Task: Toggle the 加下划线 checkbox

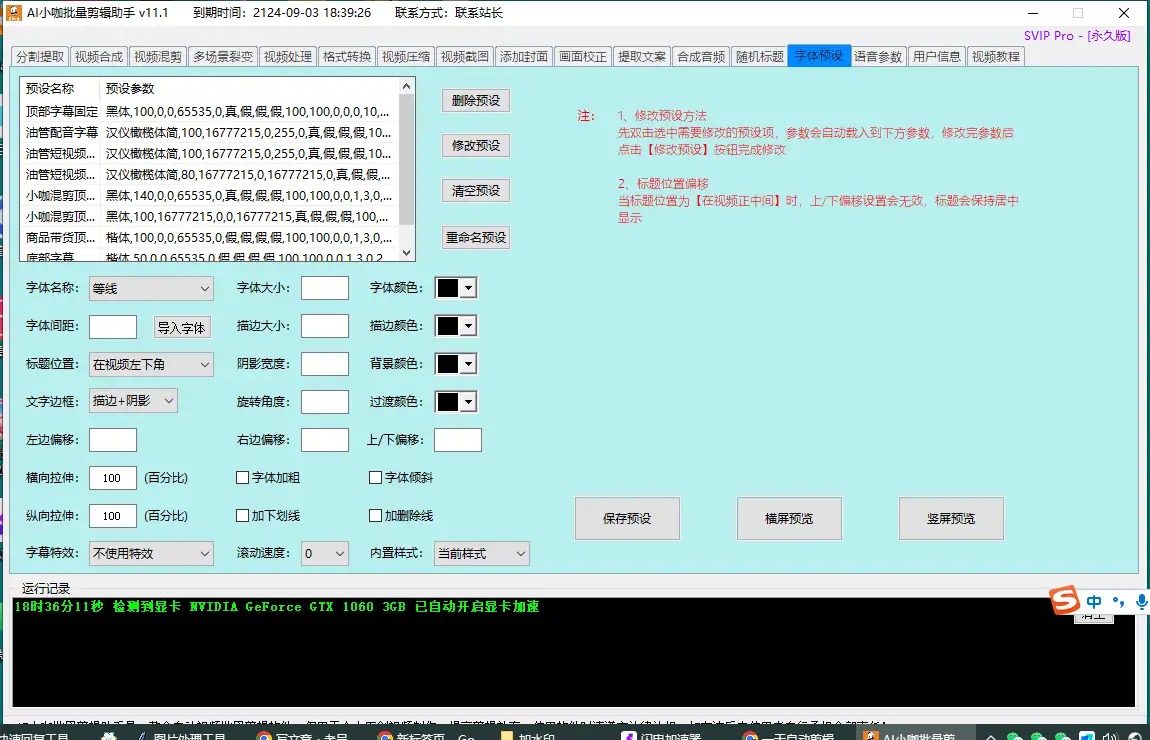Action: click(242, 516)
